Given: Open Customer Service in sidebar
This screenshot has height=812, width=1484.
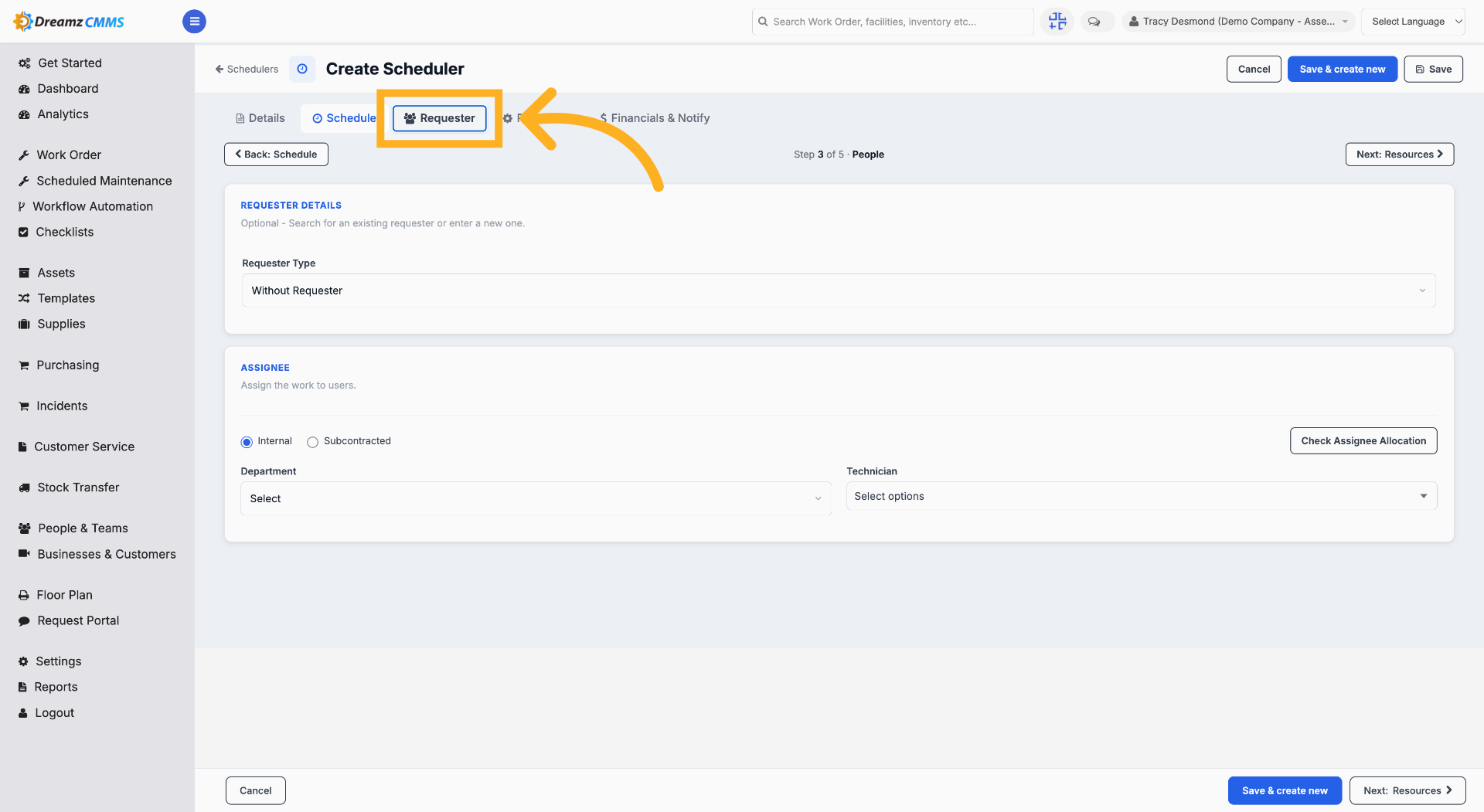Looking at the screenshot, I should 77,447.
